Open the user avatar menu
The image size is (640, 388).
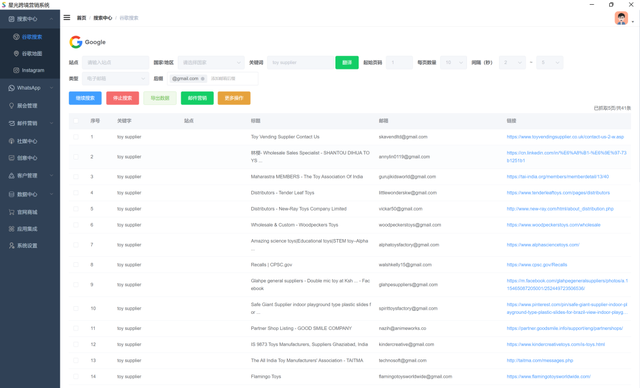pyautogui.click(x=621, y=18)
